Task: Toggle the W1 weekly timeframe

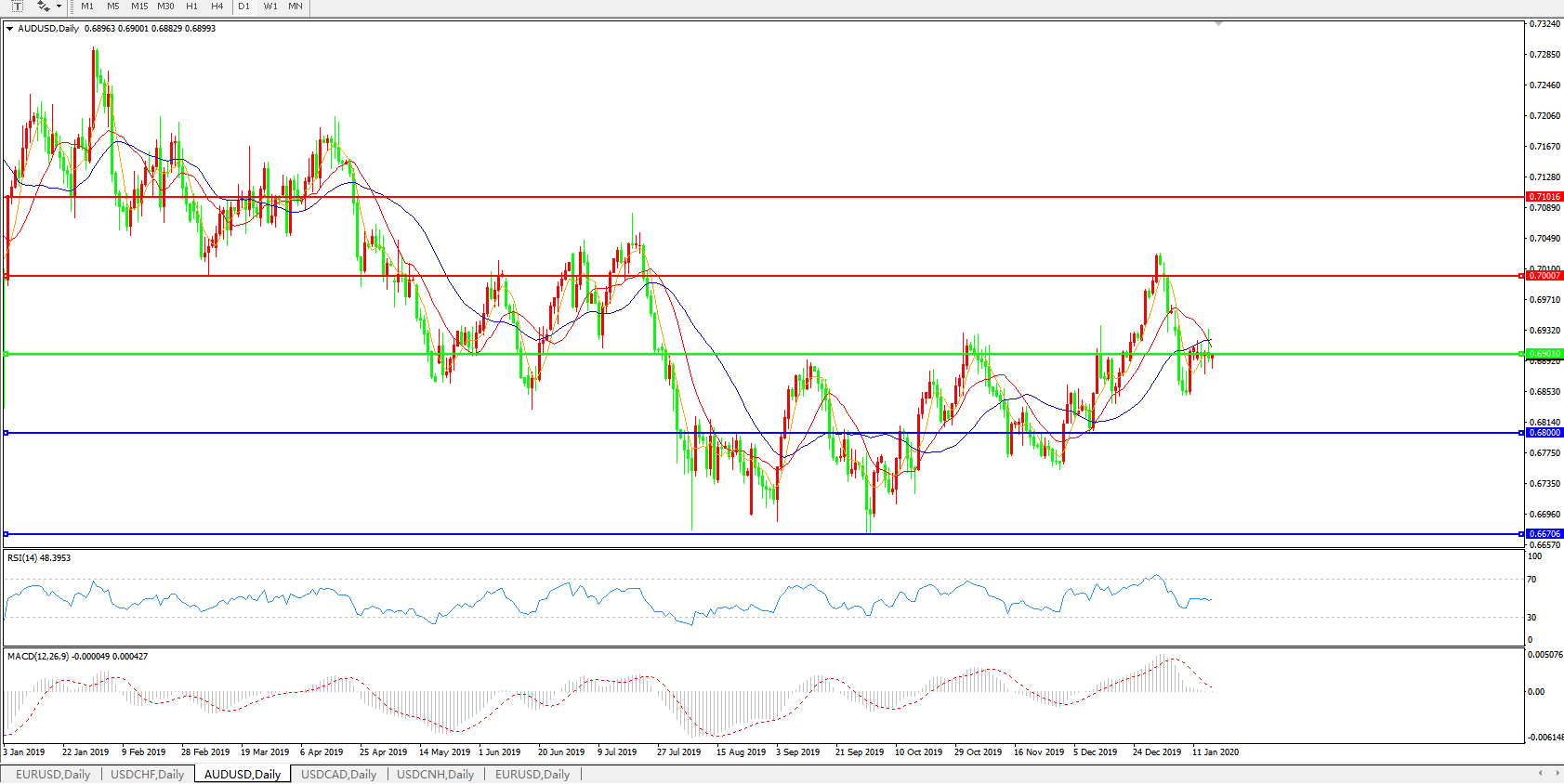Action: coord(270,7)
